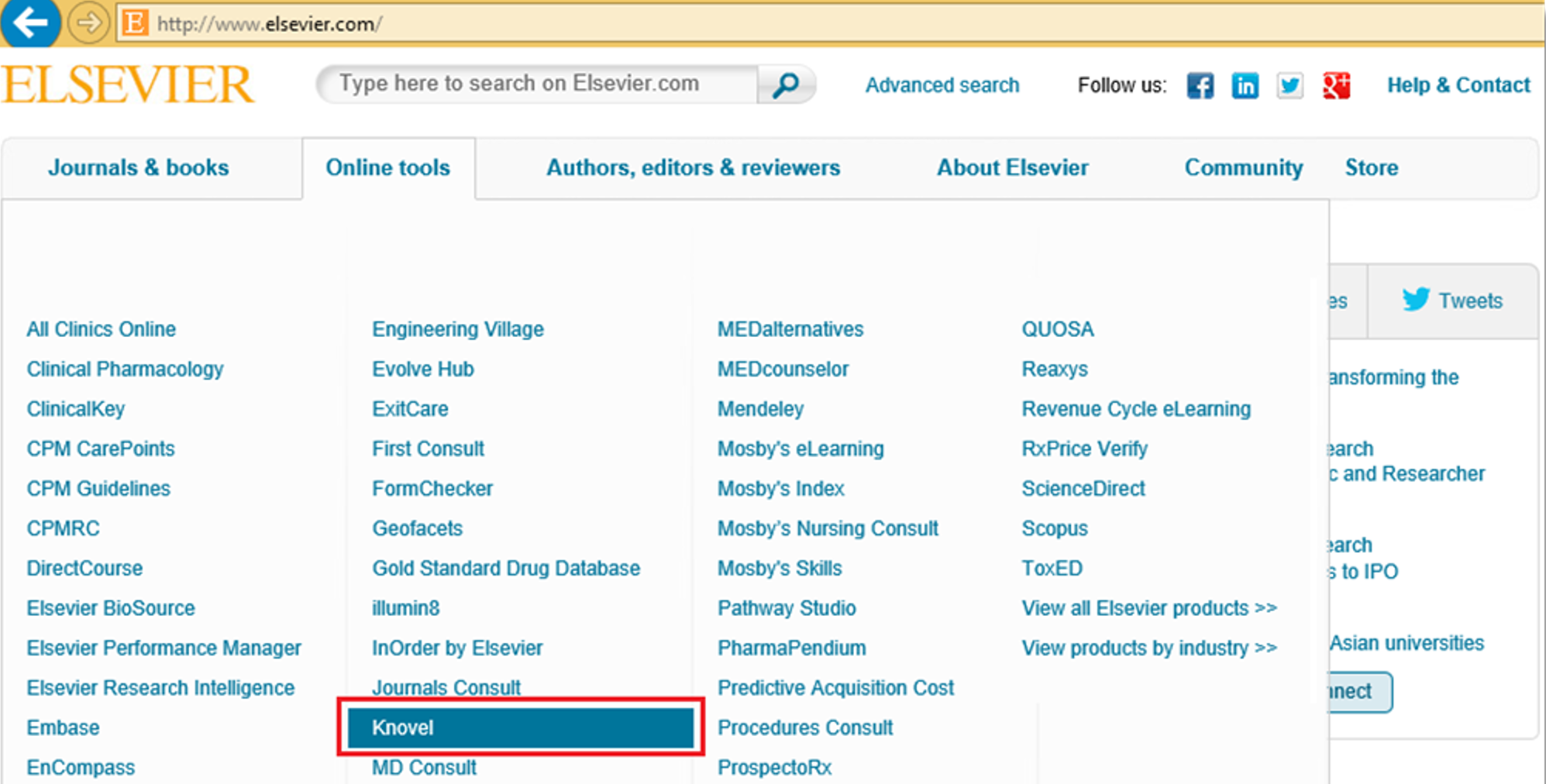Image resolution: width=1546 pixels, height=784 pixels.
Task: Open Pathway Studio link
Action: (x=787, y=608)
